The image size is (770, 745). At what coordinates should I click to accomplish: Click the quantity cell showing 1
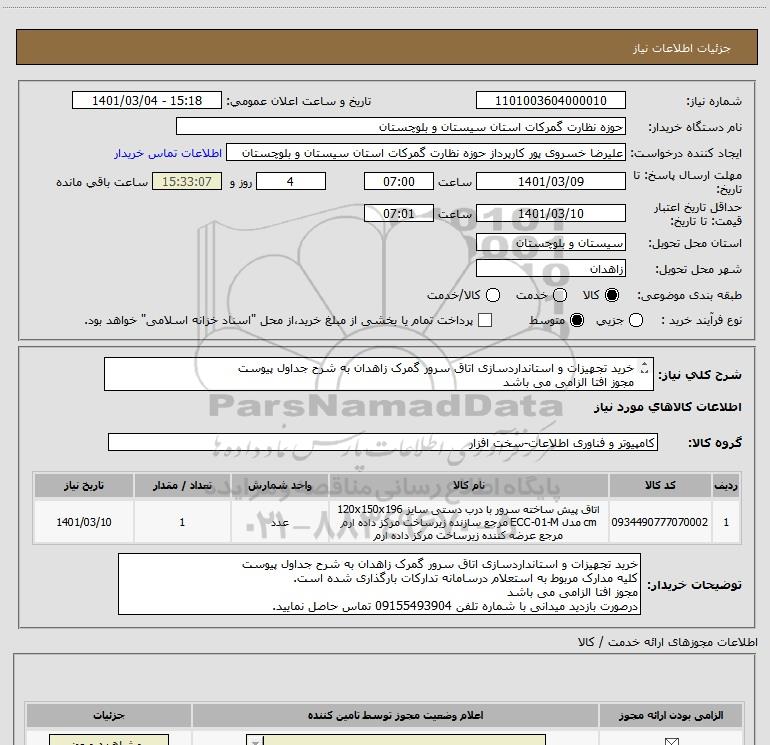click(x=182, y=522)
